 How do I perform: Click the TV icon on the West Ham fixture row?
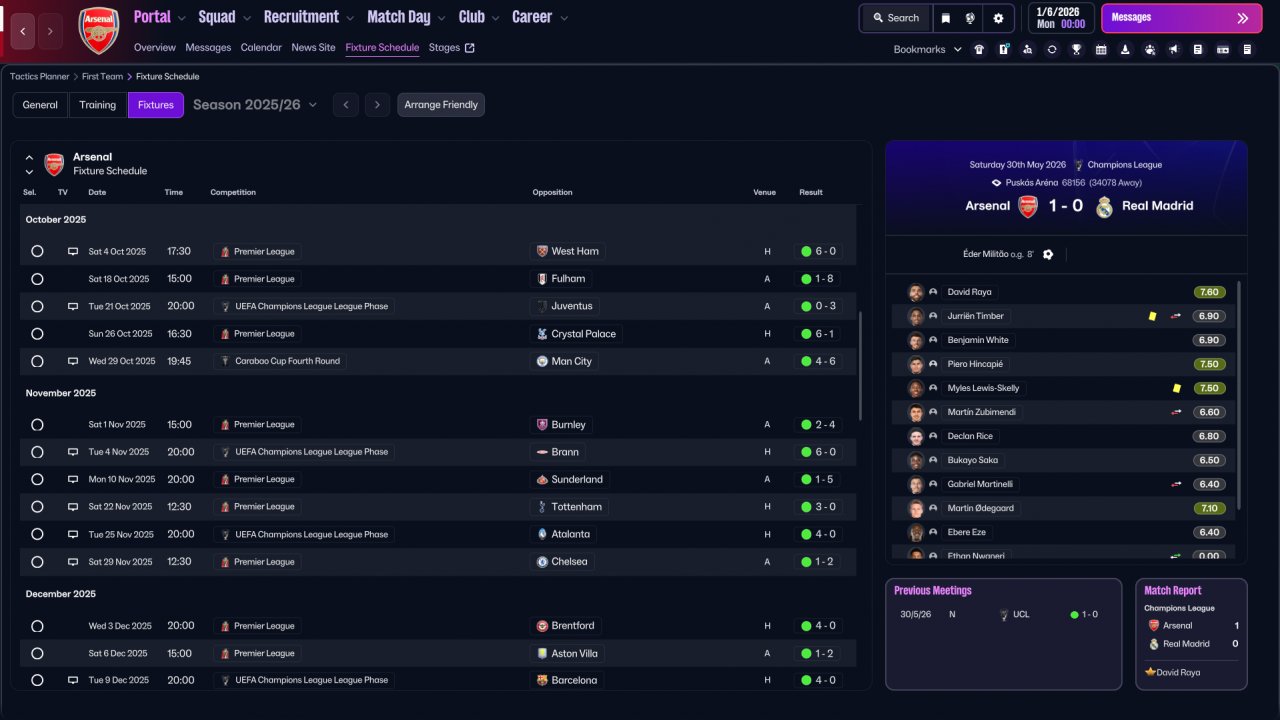[73, 252]
